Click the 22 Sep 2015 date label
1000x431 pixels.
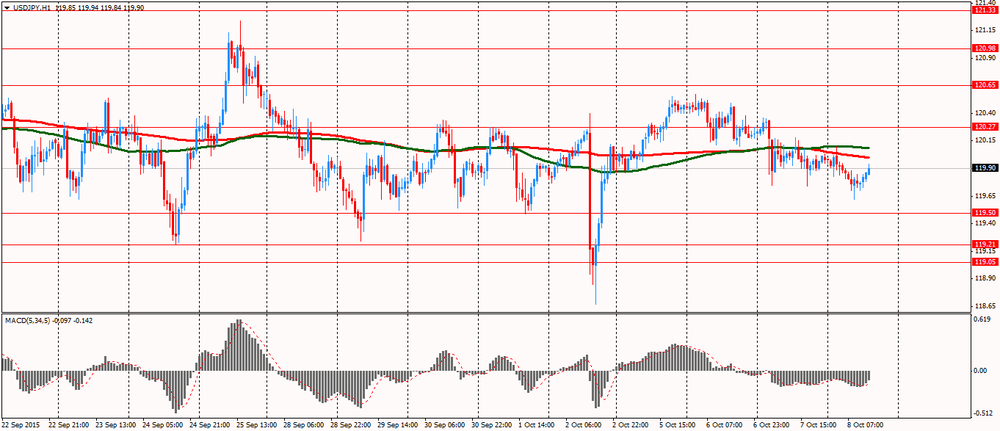pyautogui.click(x=18, y=423)
